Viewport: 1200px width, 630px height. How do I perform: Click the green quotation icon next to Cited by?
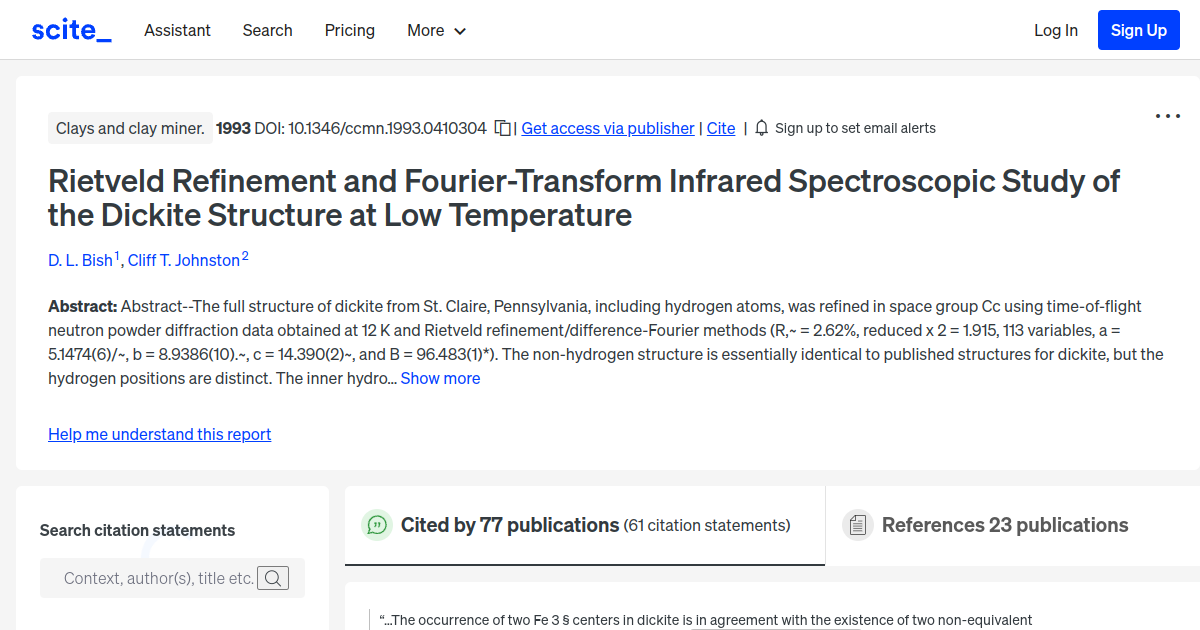[376, 524]
